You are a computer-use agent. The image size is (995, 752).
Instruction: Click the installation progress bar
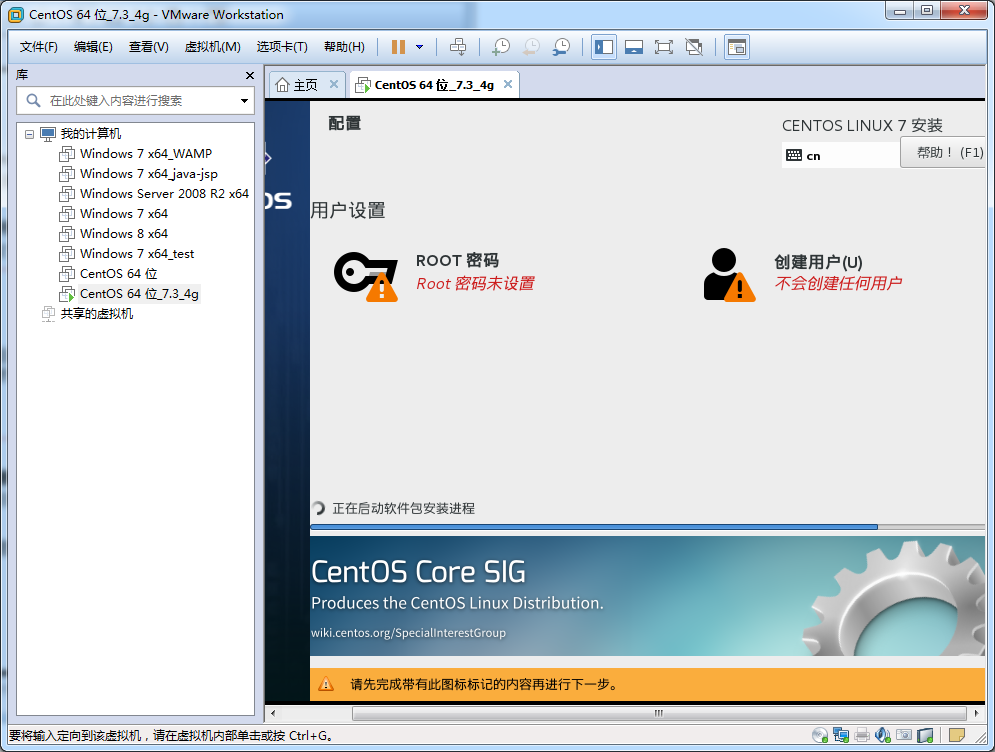[647, 527]
